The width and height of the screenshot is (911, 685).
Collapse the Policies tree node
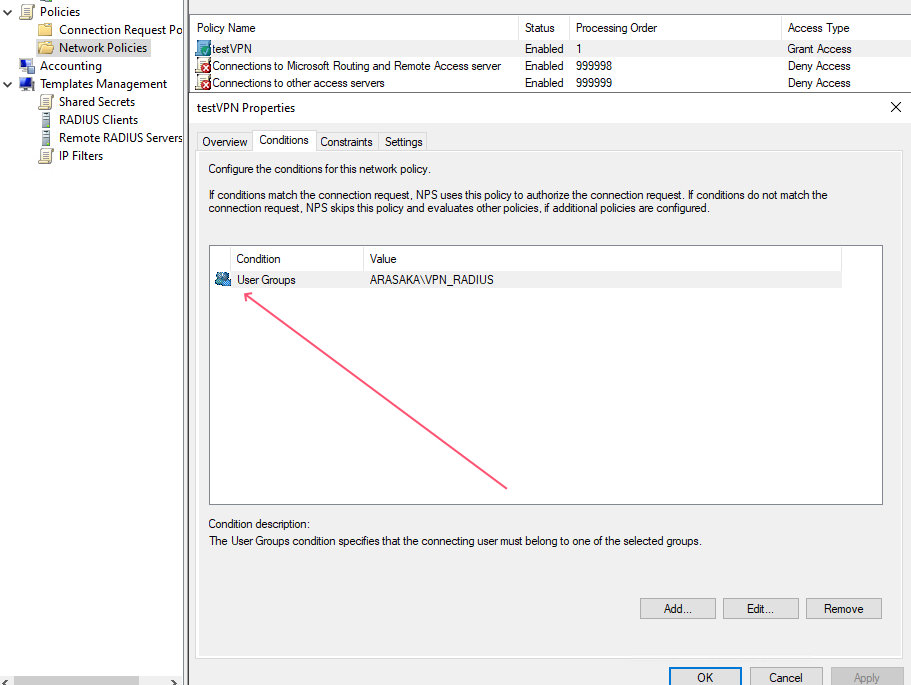click(8, 12)
